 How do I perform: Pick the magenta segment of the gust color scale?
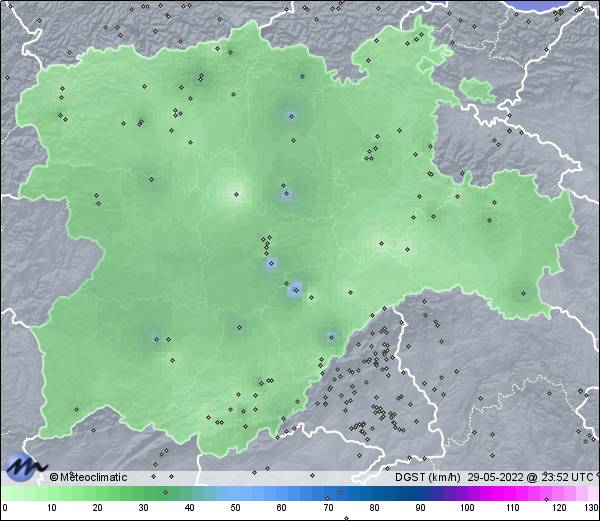point(505,493)
